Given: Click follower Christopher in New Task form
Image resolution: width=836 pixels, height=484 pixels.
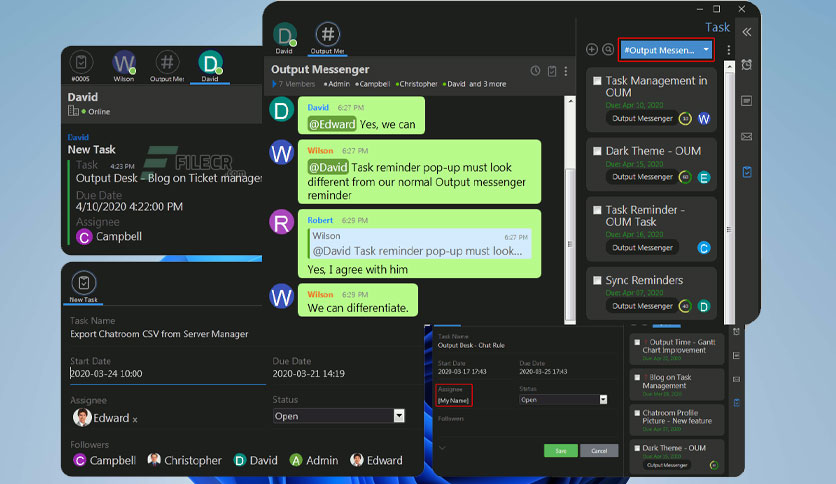Looking at the screenshot, I should (x=184, y=460).
